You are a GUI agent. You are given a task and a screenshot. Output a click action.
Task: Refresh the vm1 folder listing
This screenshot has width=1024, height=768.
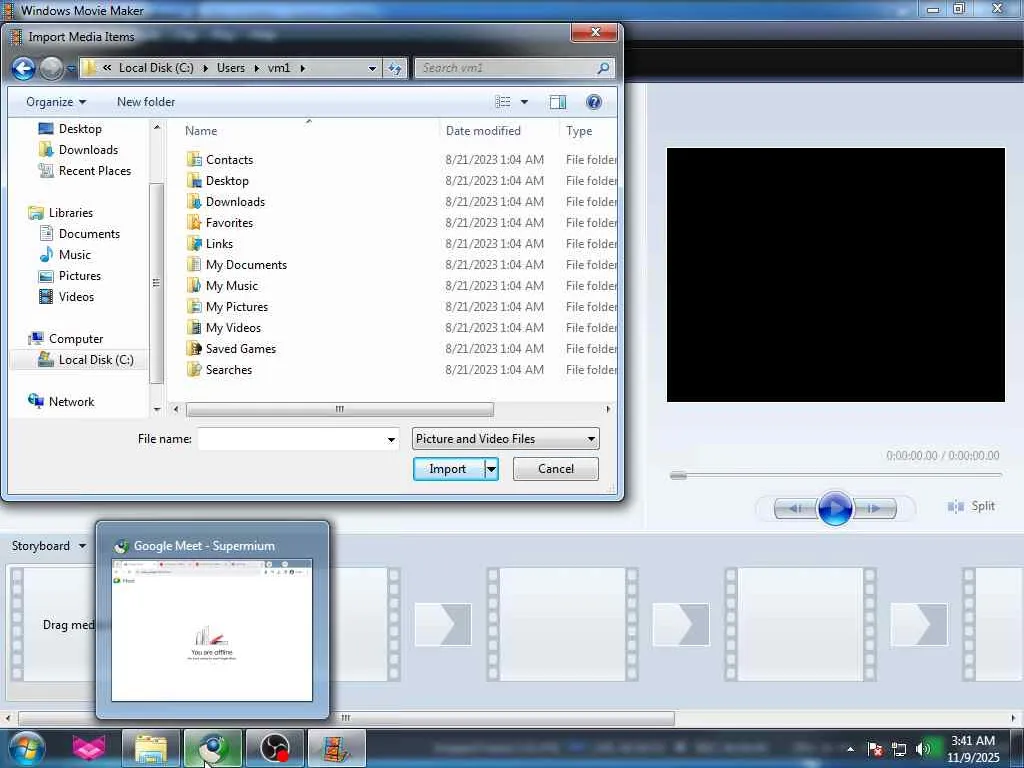pos(395,68)
